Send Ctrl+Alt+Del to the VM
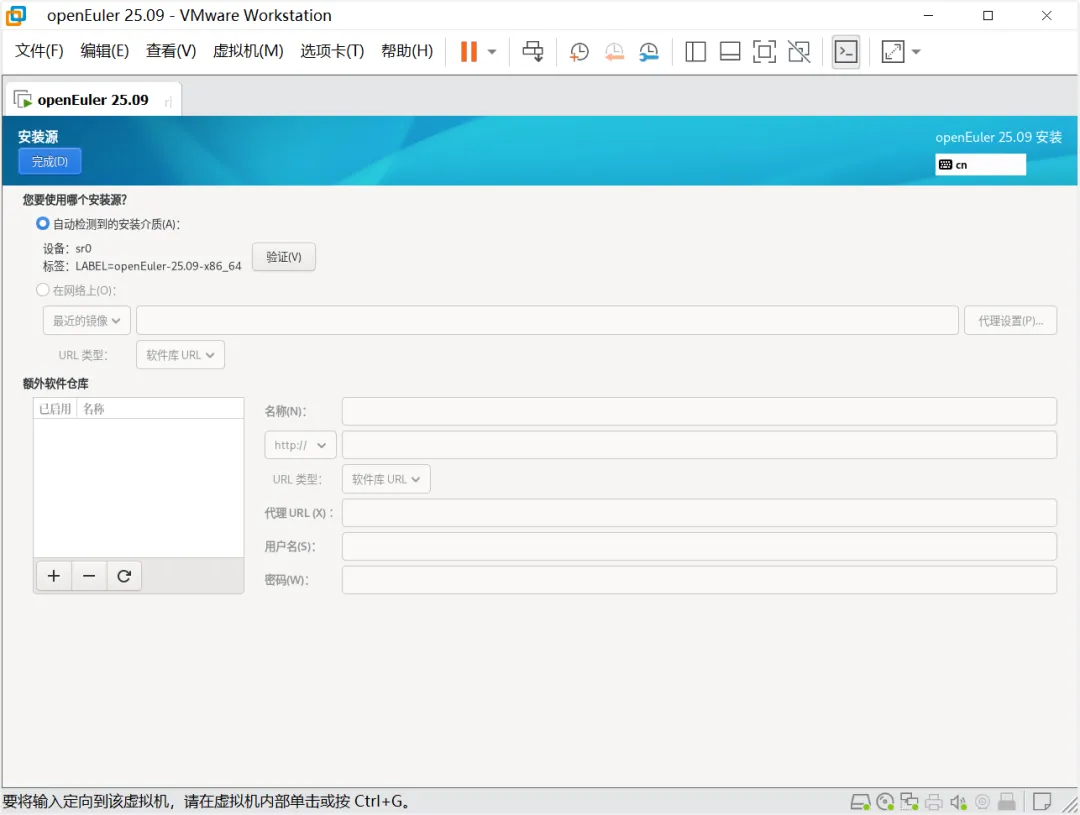The width and height of the screenshot is (1080, 815). coord(532,52)
